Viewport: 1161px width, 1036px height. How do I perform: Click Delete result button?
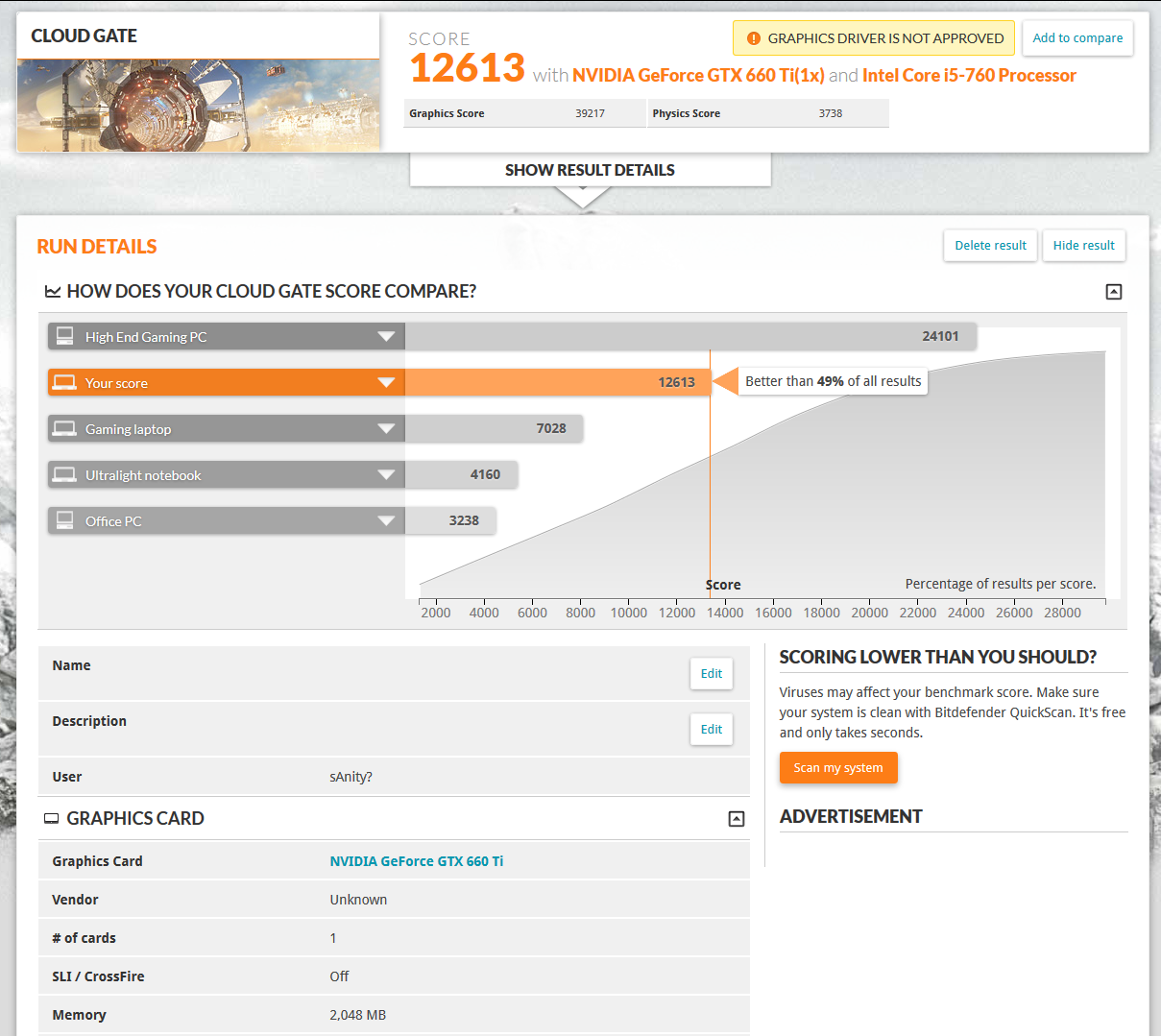pyautogui.click(x=990, y=245)
